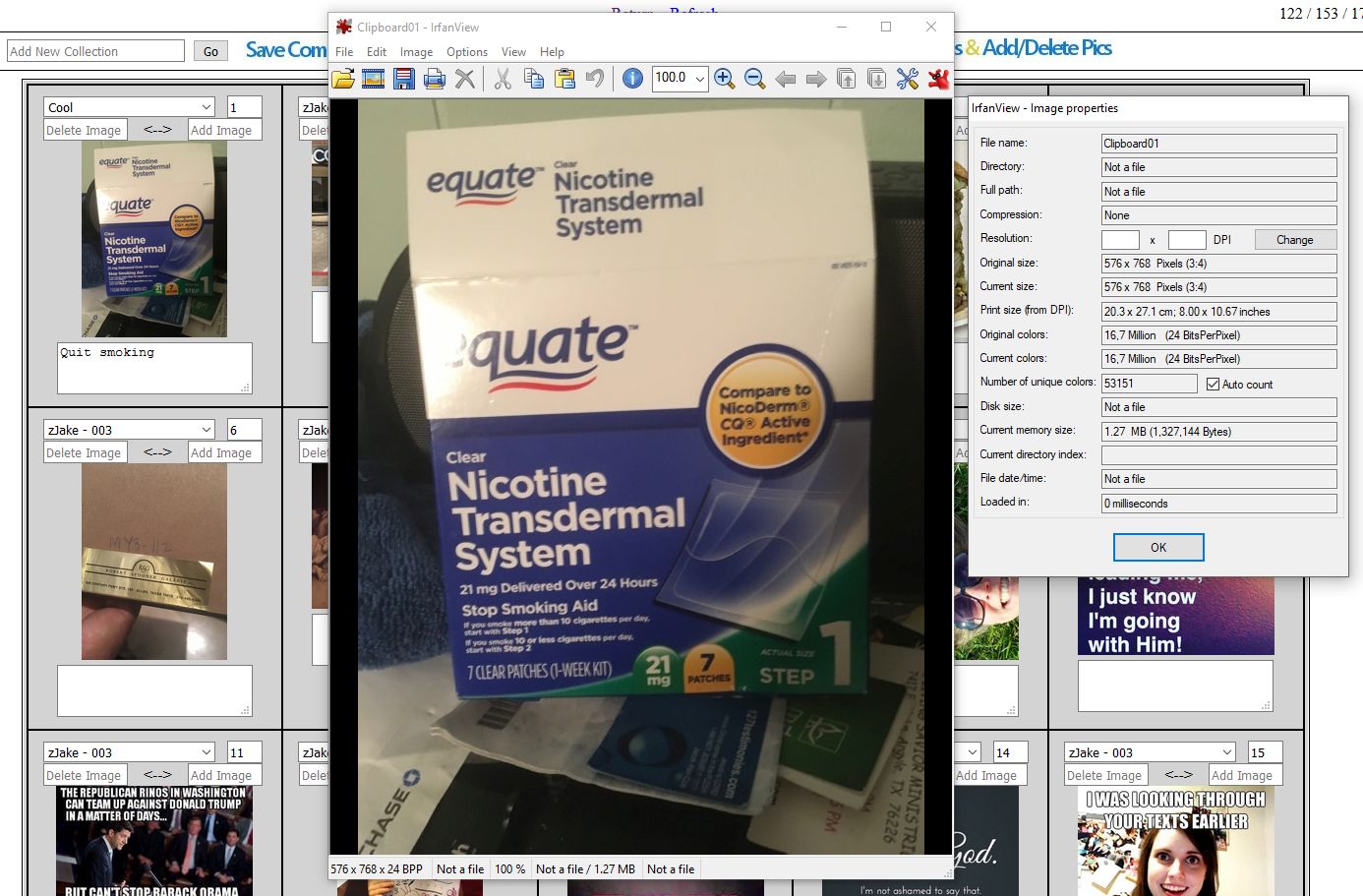Click IrfanView title bar app icon
This screenshot has height=896, width=1363.
[x=344, y=27]
